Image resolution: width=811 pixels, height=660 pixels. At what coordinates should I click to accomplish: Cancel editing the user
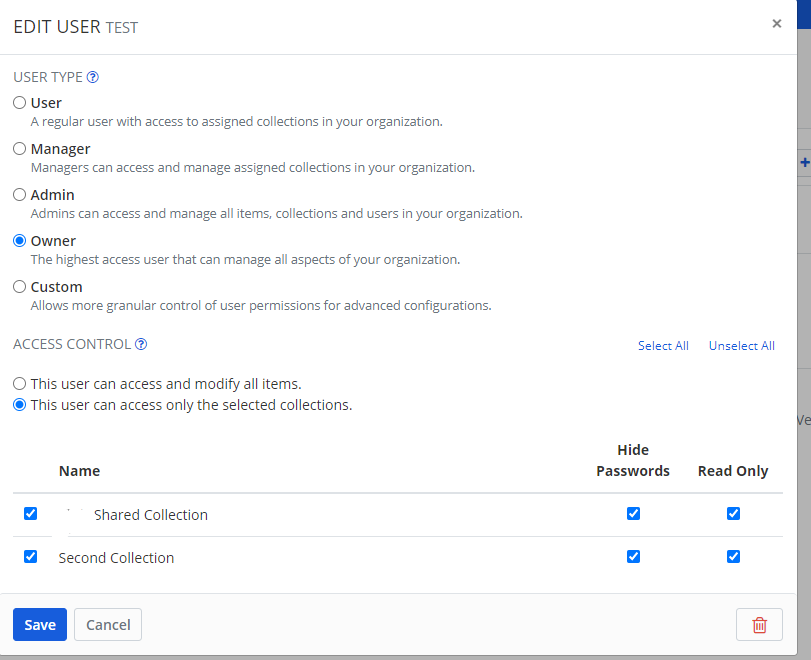[x=108, y=624]
